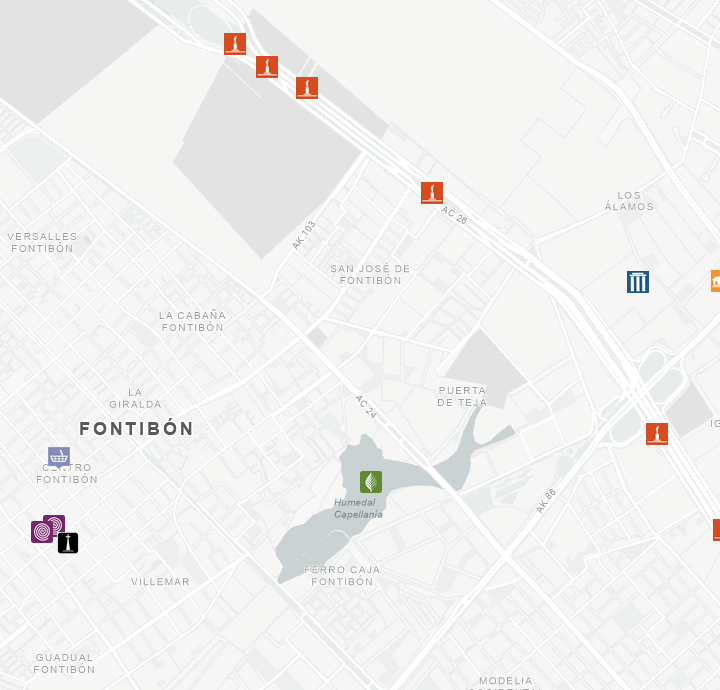Click the bold FONTIBÓN district label
Image resolution: width=720 pixels, height=690 pixels.
(x=136, y=429)
